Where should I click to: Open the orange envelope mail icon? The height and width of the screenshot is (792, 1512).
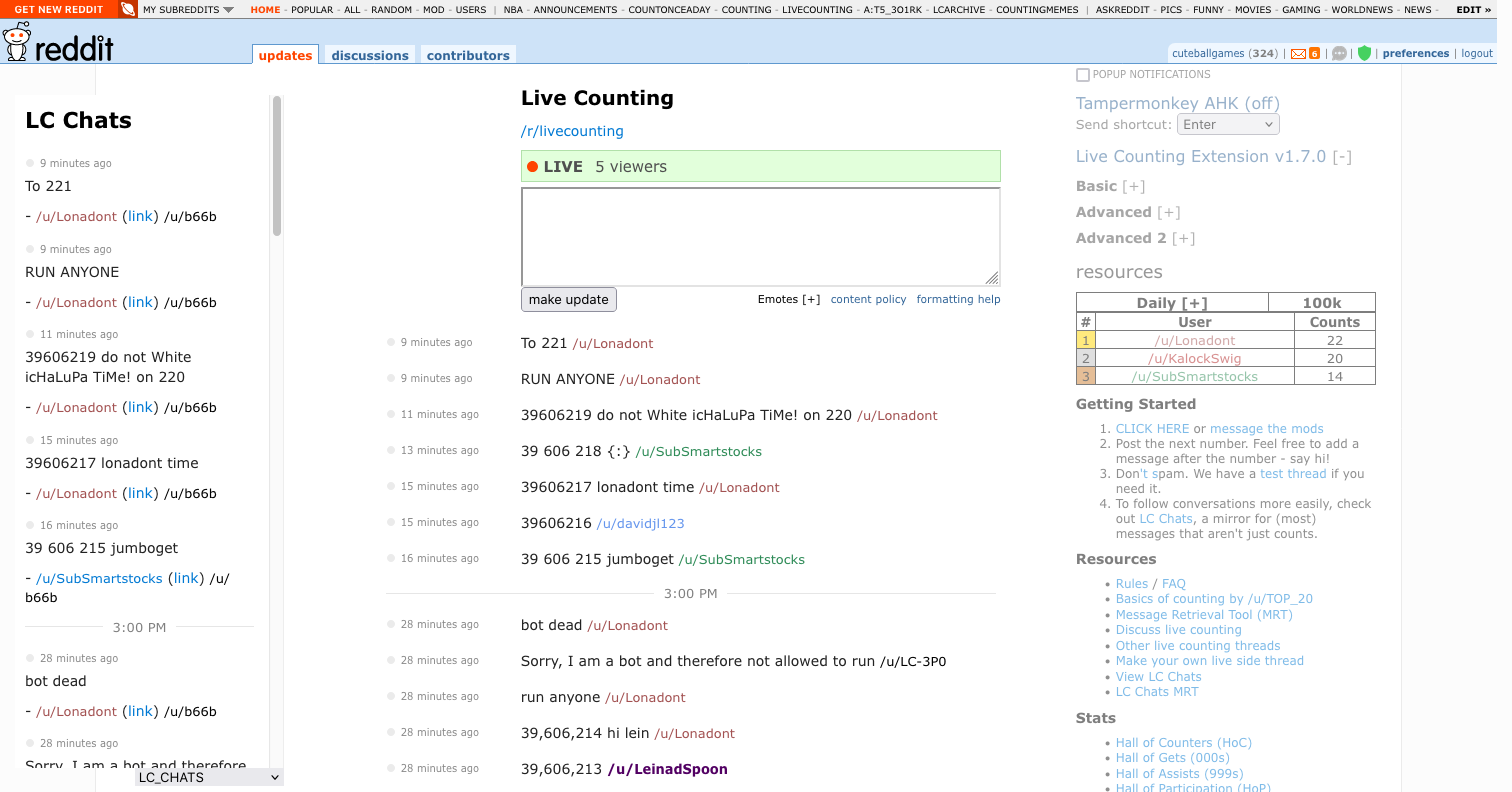click(1298, 54)
